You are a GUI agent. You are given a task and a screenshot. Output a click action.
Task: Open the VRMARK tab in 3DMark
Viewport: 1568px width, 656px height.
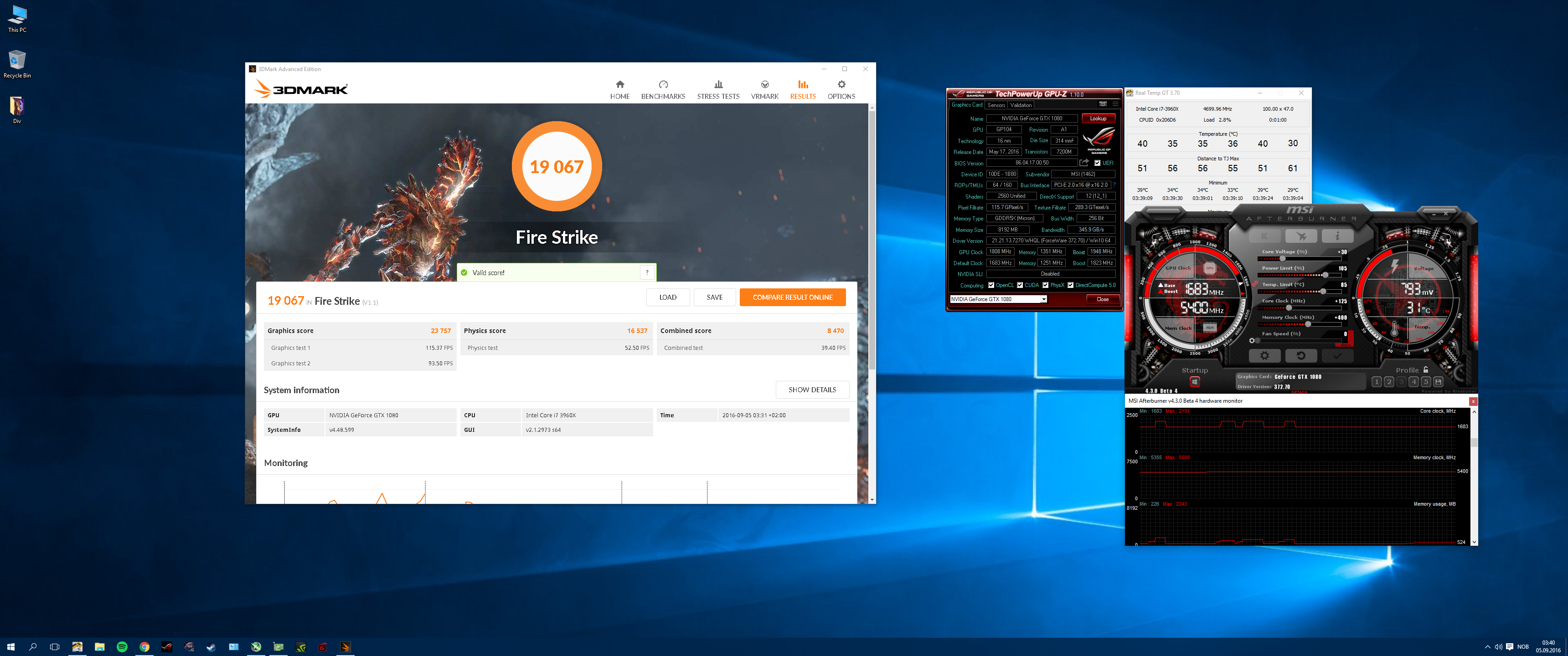(764, 89)
